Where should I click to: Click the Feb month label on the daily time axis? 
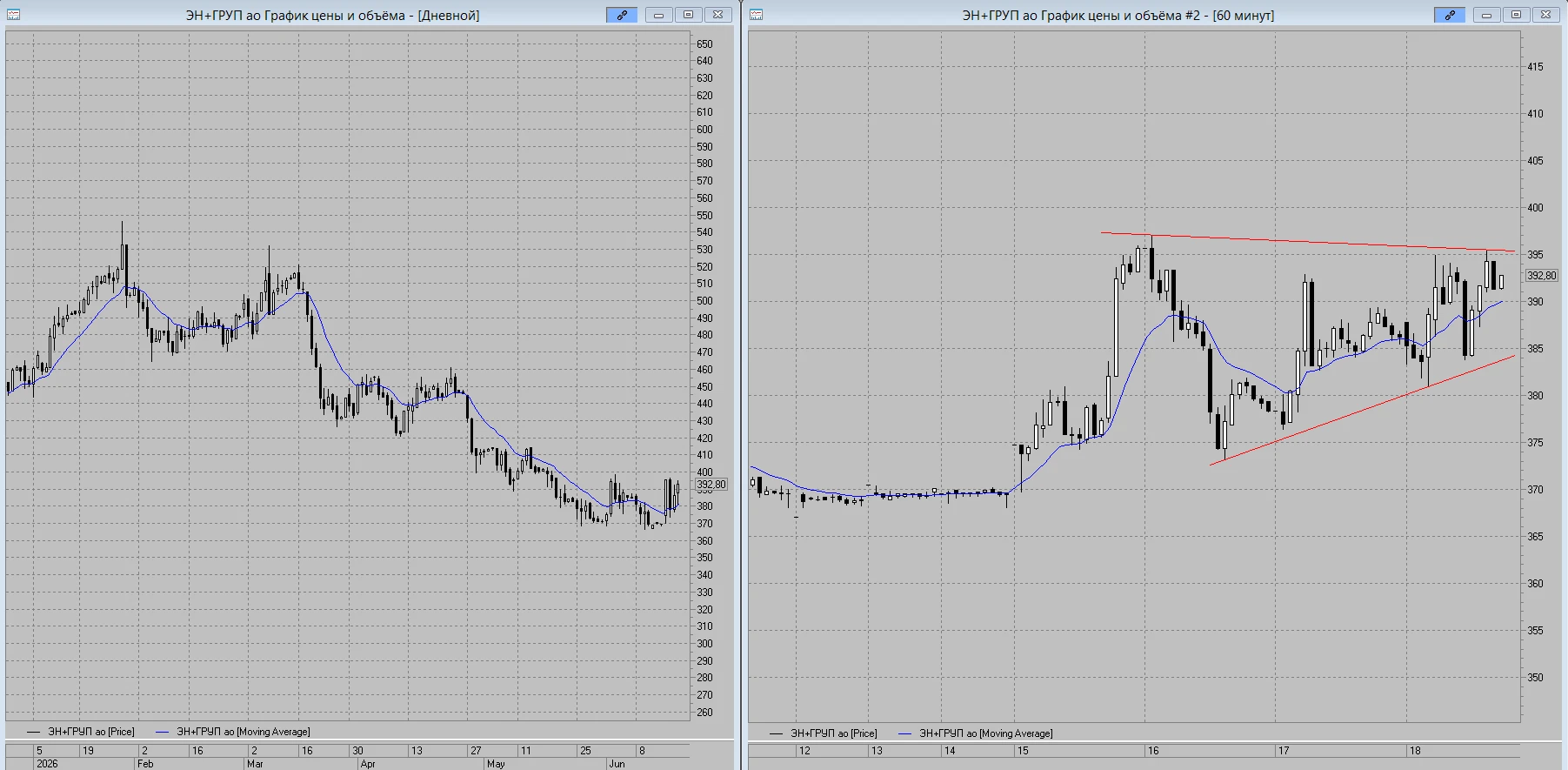[145, 764]
